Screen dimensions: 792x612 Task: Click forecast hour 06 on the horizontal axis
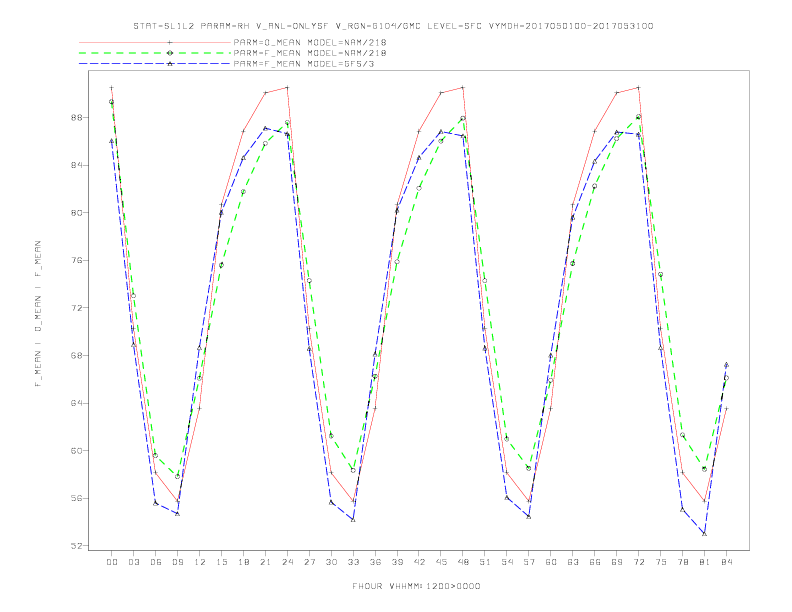[x=156, y=562]
